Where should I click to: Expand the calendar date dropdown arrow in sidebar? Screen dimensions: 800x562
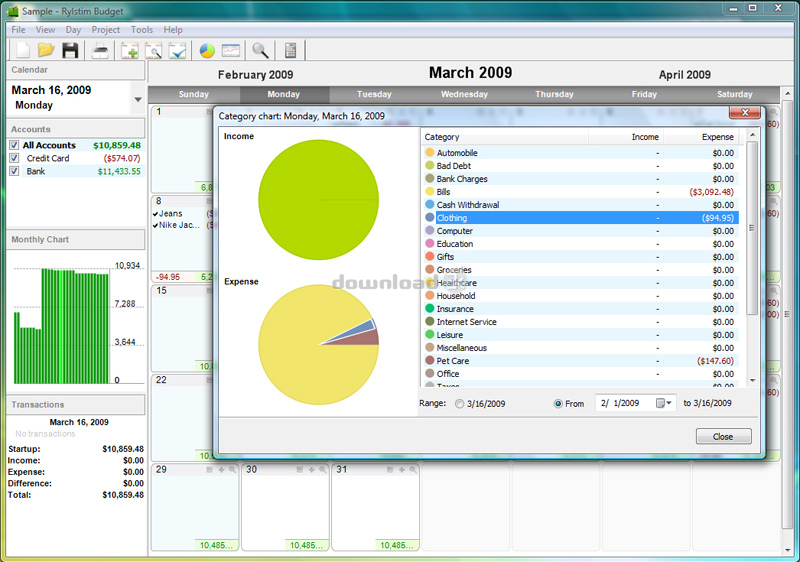point(137,98)
